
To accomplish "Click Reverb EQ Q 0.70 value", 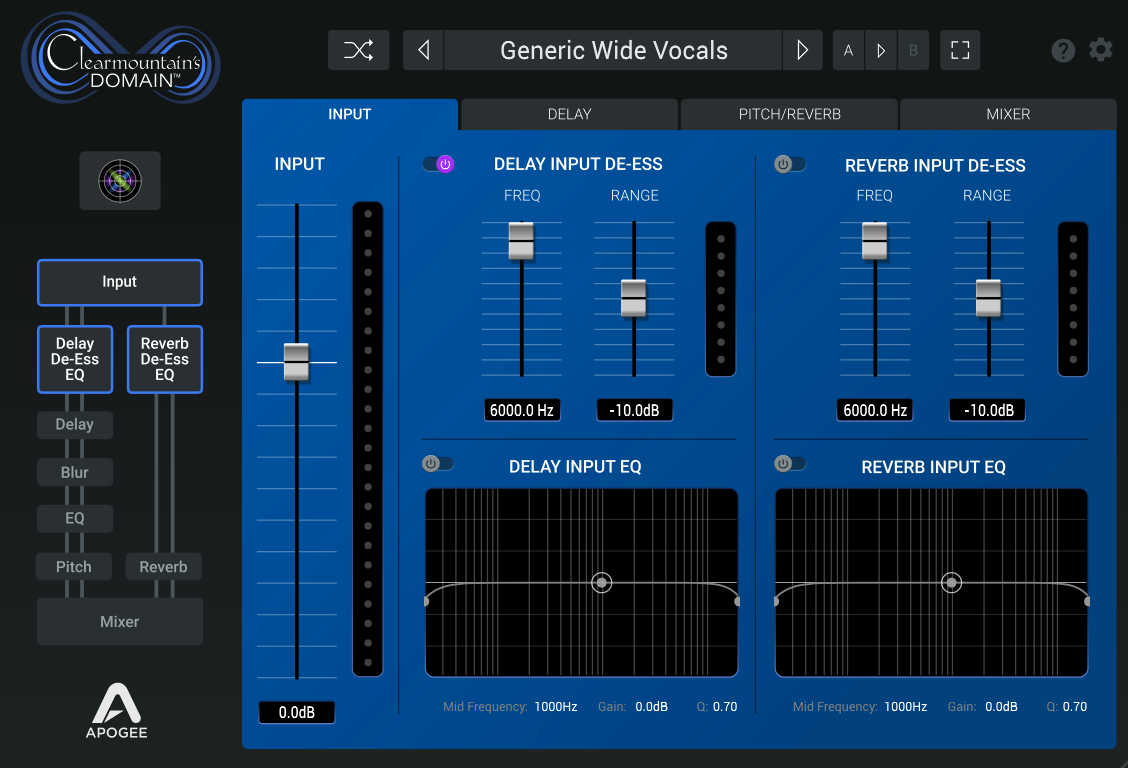I will tap(1075, 707).
